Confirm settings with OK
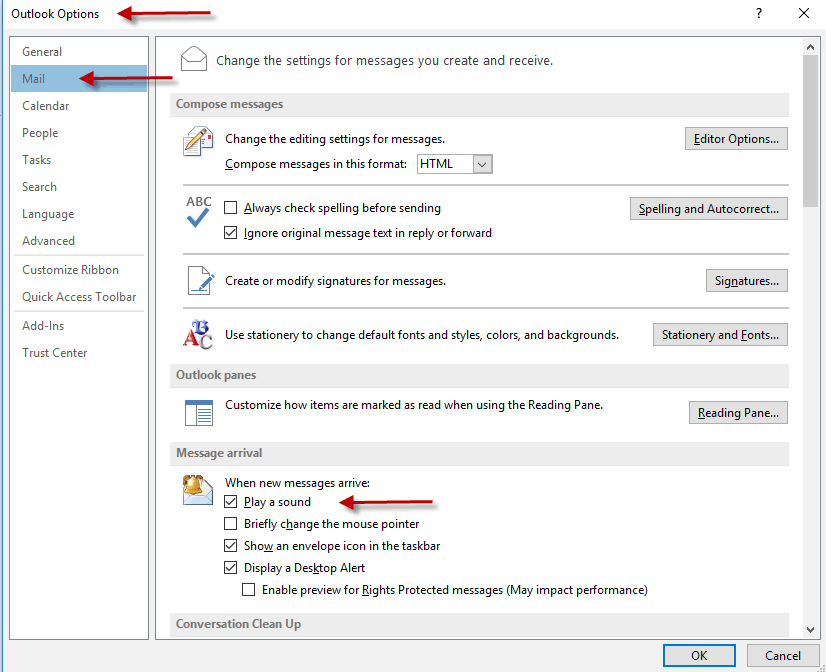The height and width of the screenshot is (672, 826). pyautogui.click(x=699, y=655)
